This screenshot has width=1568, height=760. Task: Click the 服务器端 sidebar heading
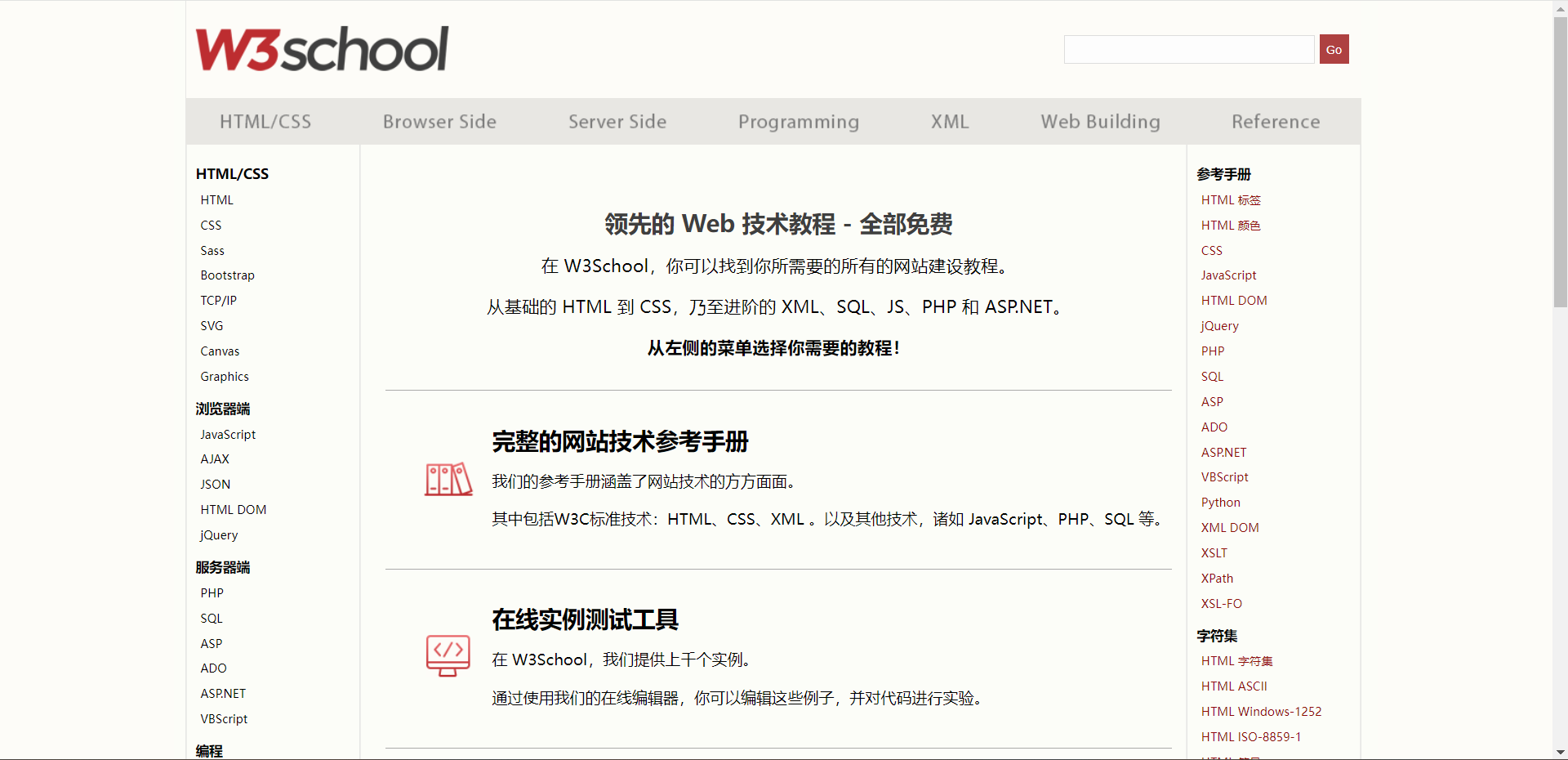[223, 567]
